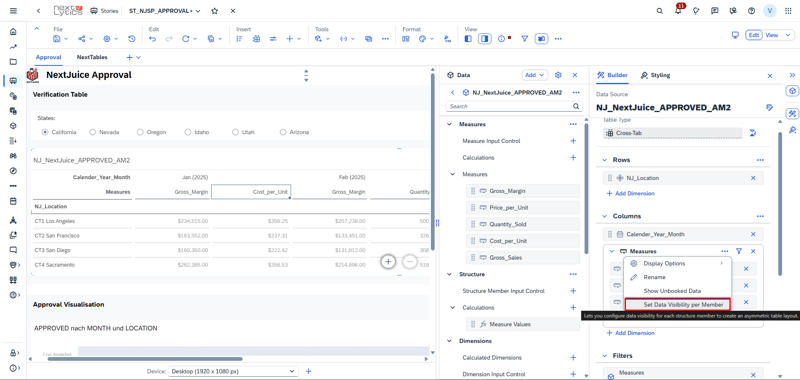Go to Home in the left sidebar
Viewport: 800px width, 380px height.
(13, 32)
